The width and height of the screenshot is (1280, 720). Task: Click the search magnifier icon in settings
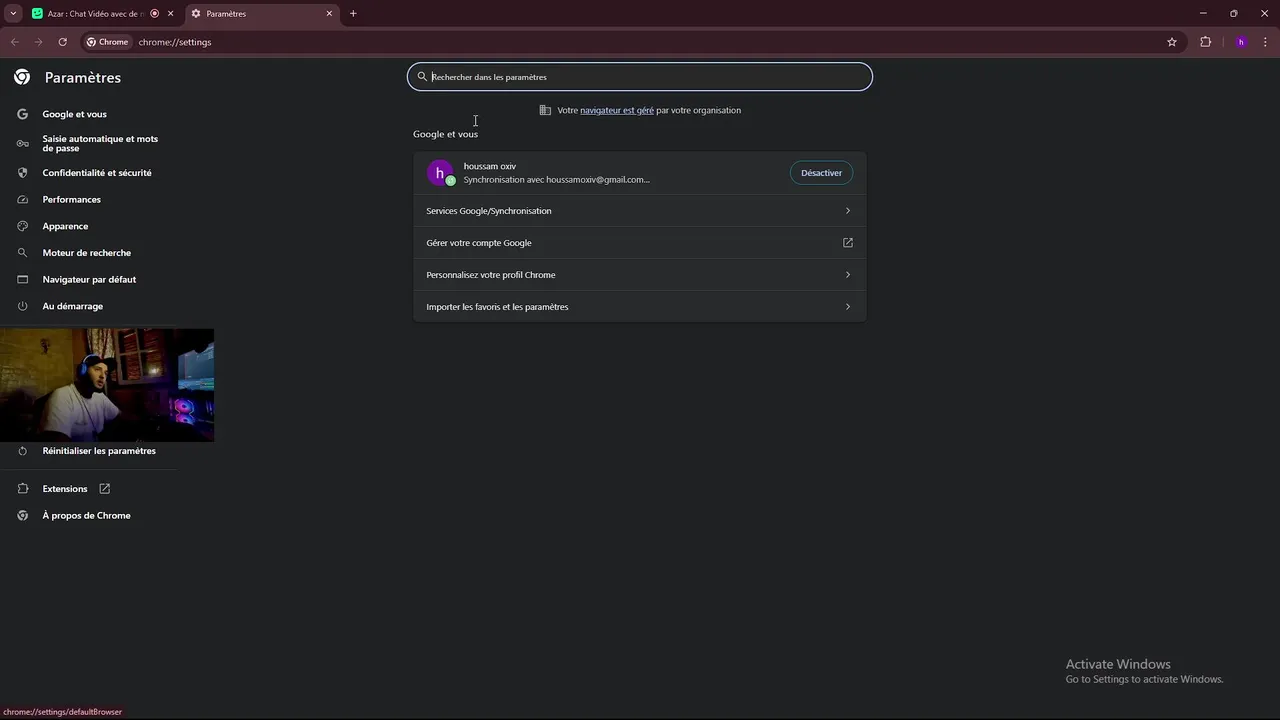[x=422, y=77]
